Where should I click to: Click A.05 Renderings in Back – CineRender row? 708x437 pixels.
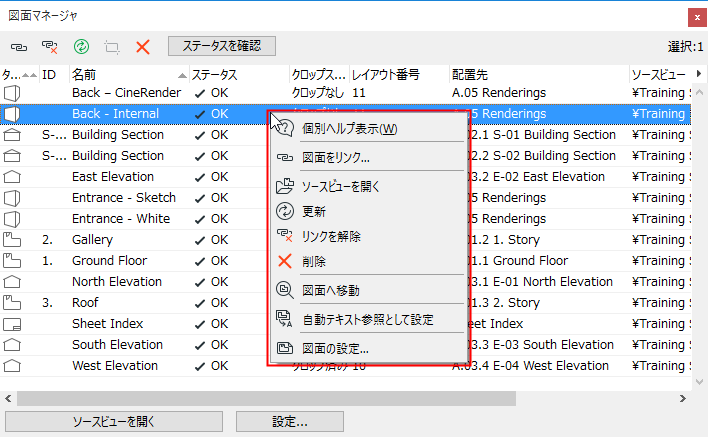499,93
